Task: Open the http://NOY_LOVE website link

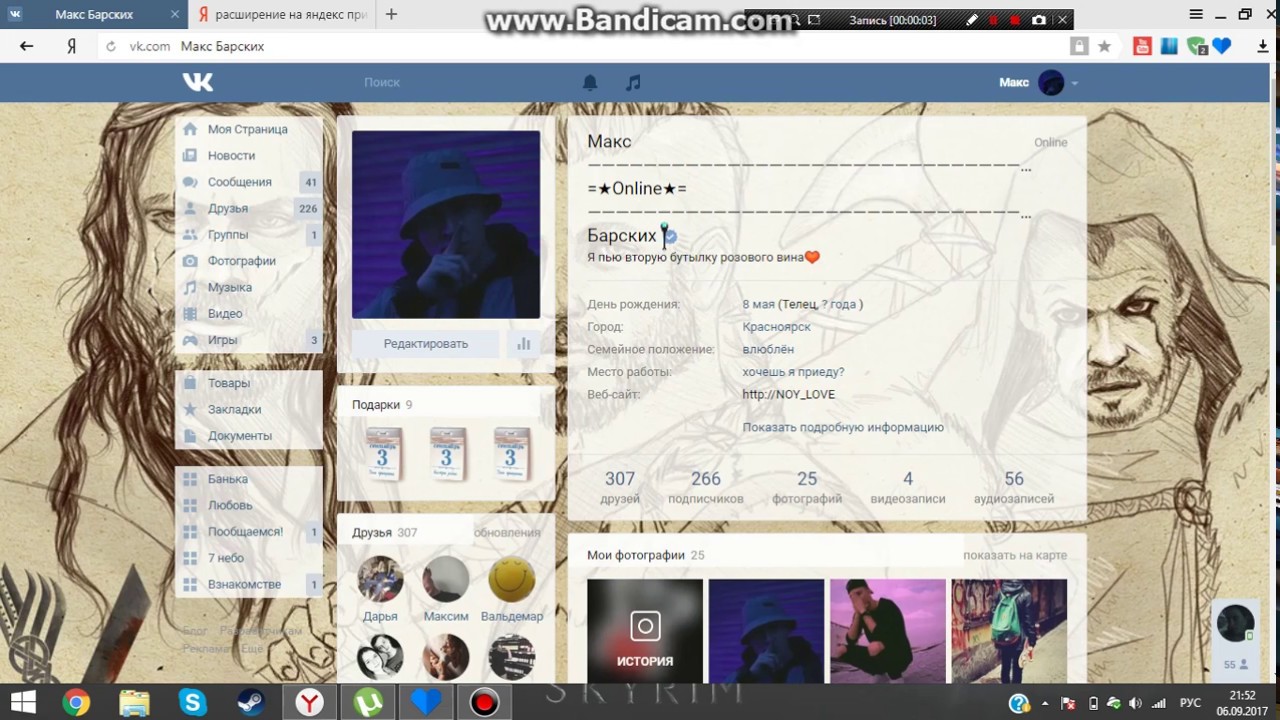Action: coord(789,394)
